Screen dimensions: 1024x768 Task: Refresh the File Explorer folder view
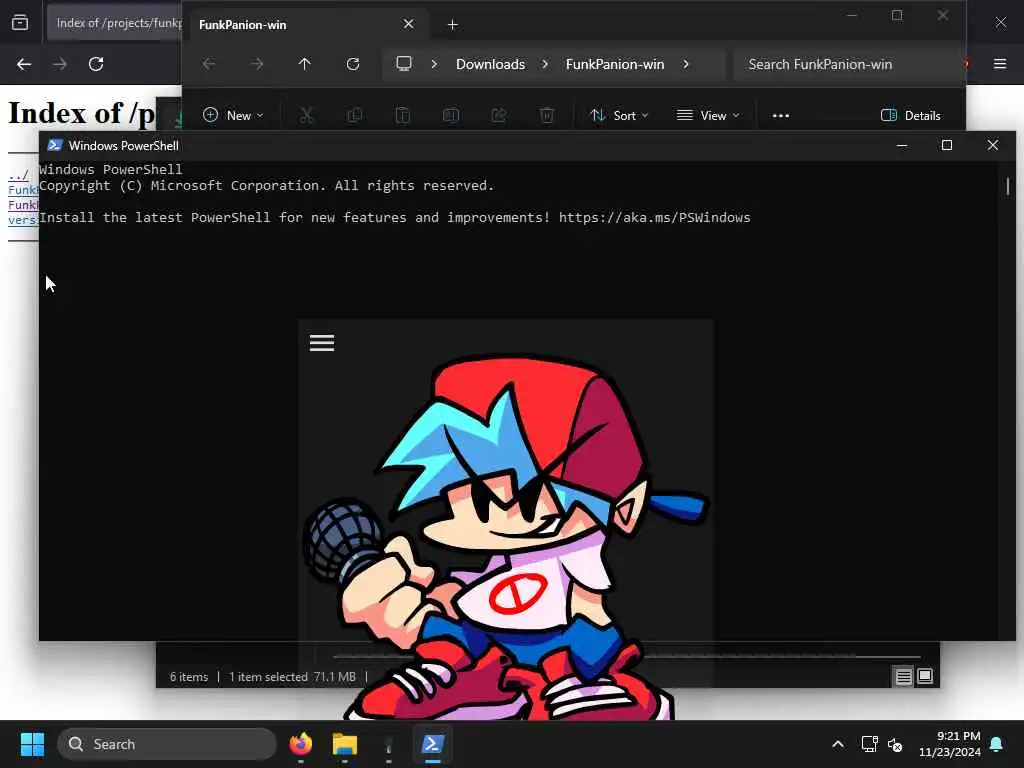353,63
